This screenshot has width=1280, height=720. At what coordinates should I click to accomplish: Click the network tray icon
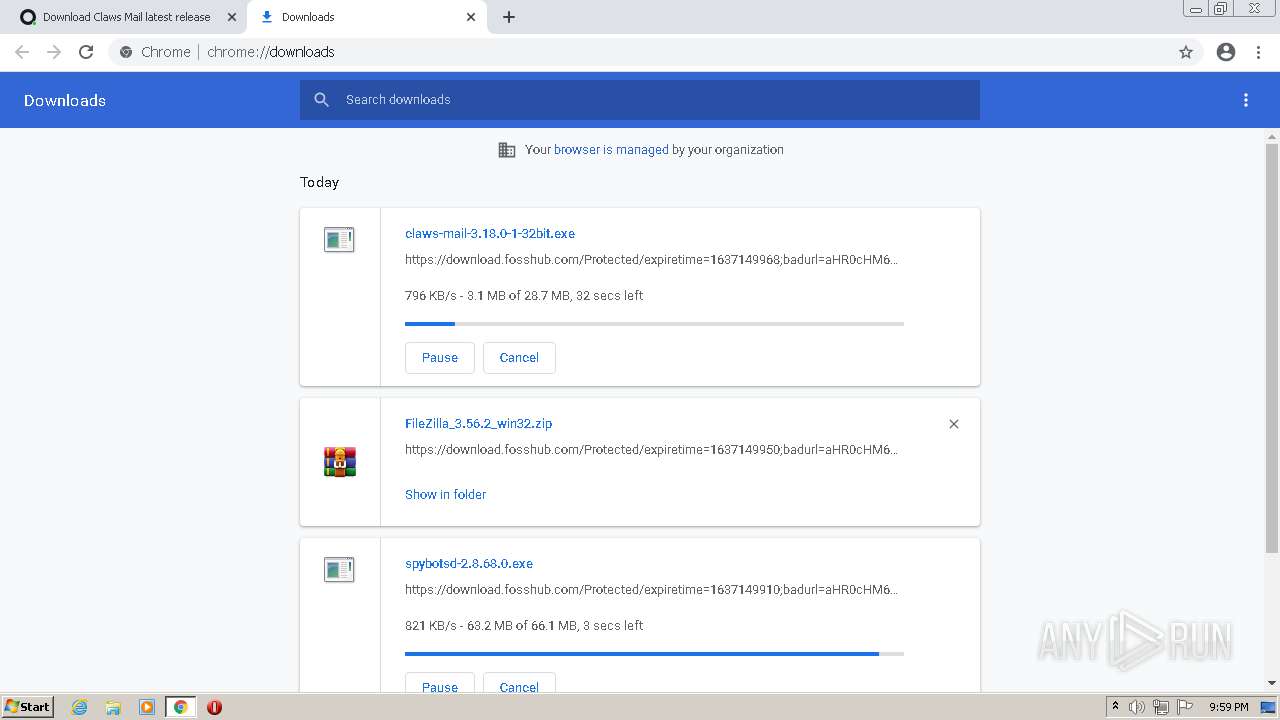[1161, 707]
